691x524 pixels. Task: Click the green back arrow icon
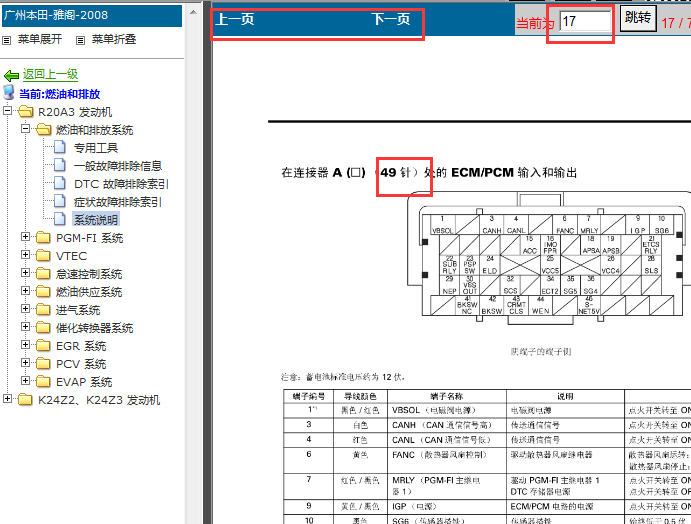(11, 75)
